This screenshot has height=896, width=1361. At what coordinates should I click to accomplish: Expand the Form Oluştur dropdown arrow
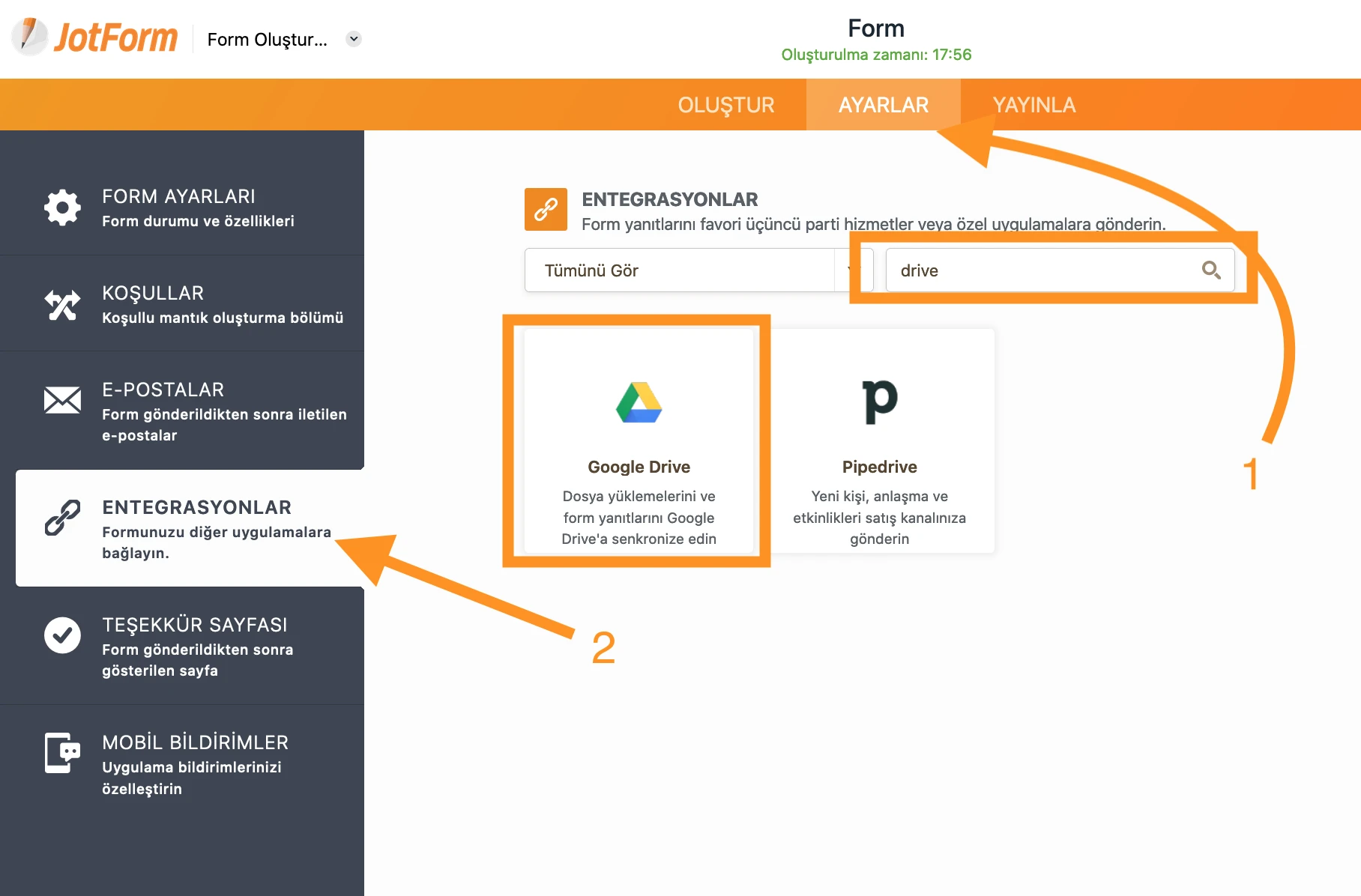(x=354, y=39)
